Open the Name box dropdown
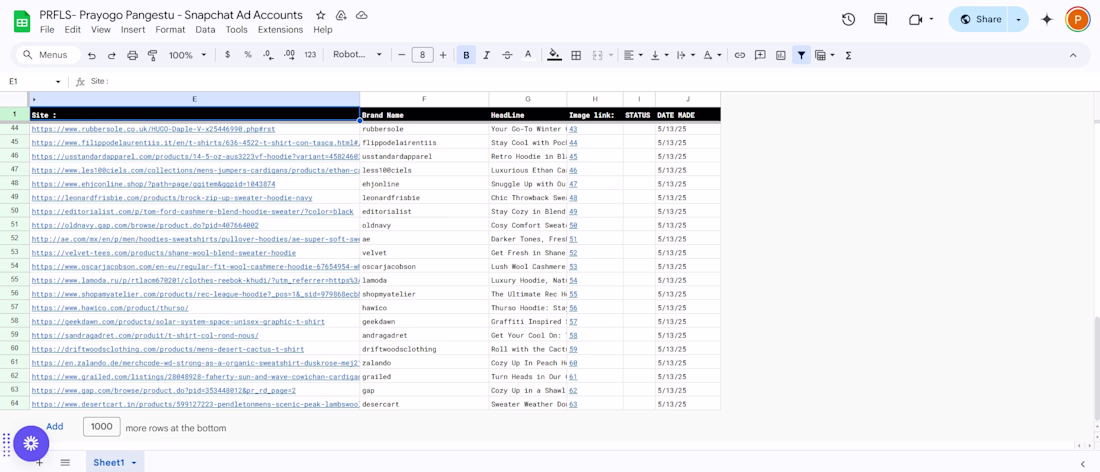The width and height of the screenshot is (1100, 472). tap(58, 82)
